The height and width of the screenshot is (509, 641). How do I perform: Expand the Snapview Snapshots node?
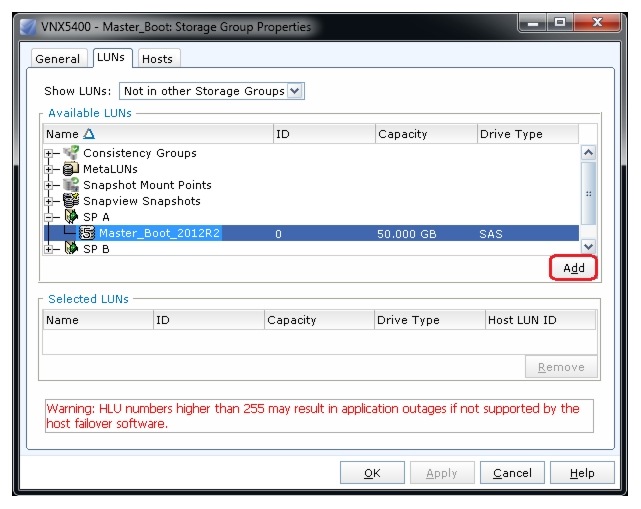tap(49, 201)
